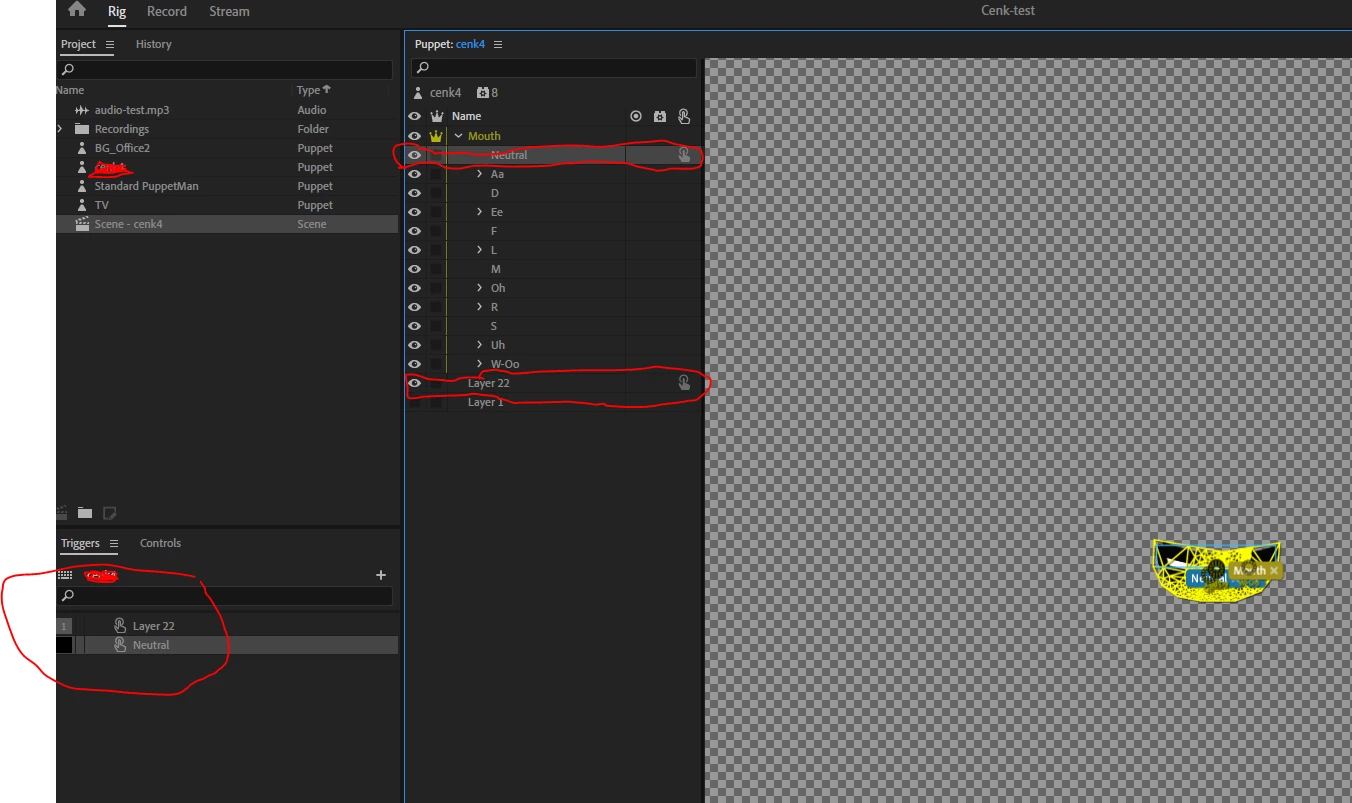This screenshot has width=1352, height=803.
Task: Select Scene - cenk4 in Project panel
Action: 227,224
